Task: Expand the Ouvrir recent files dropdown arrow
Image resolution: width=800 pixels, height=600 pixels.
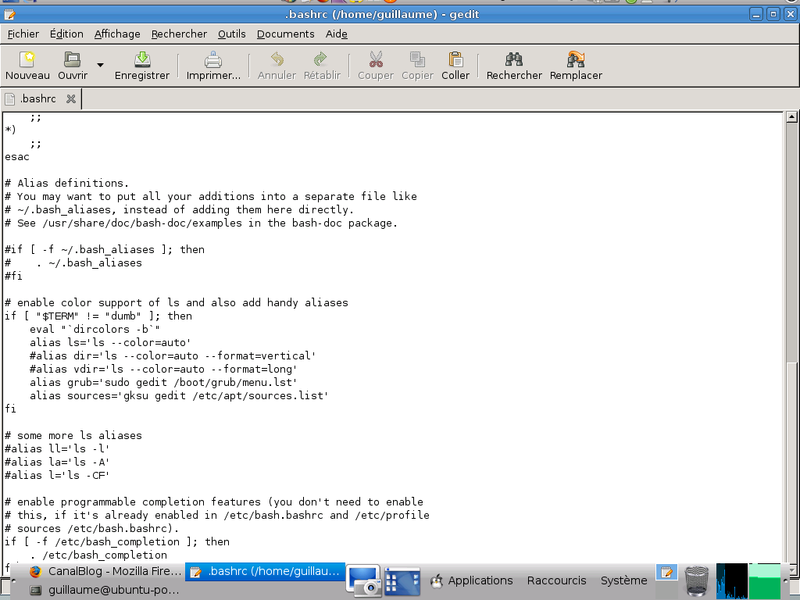Action: [101, 65]
